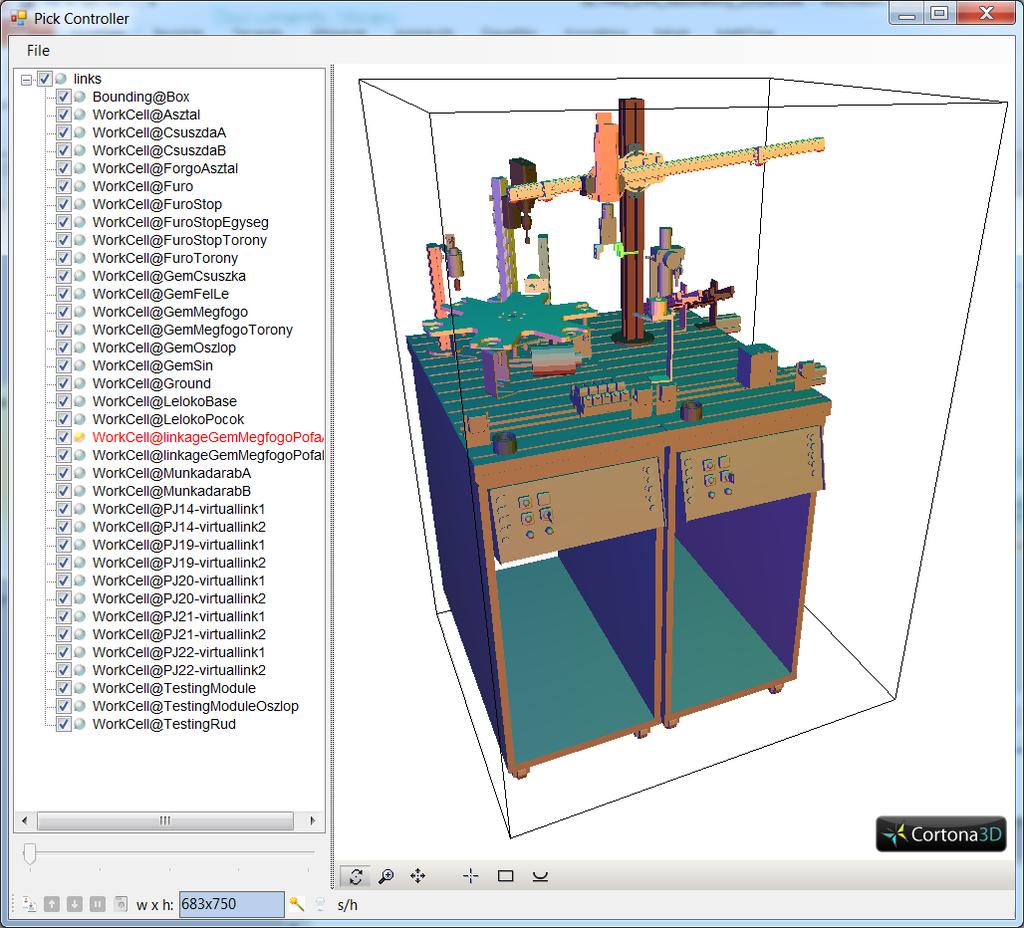Click the sphere icon beside WorkCell@TestingRud

(80, 724)
